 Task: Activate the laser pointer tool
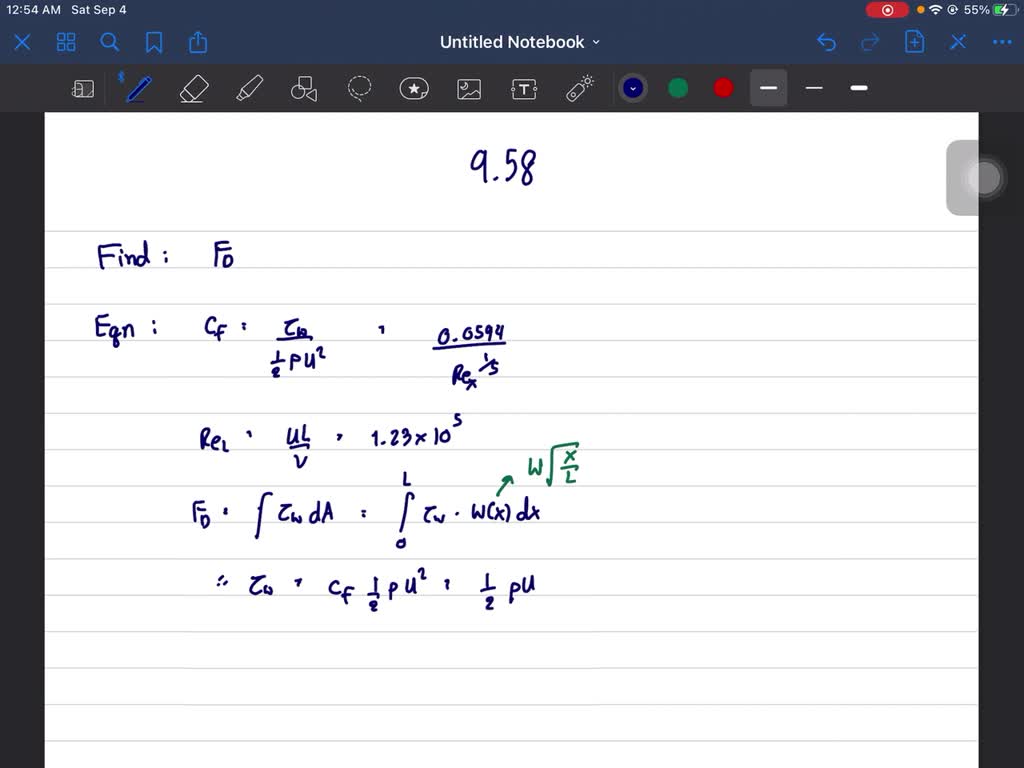[x=579, y=88]
